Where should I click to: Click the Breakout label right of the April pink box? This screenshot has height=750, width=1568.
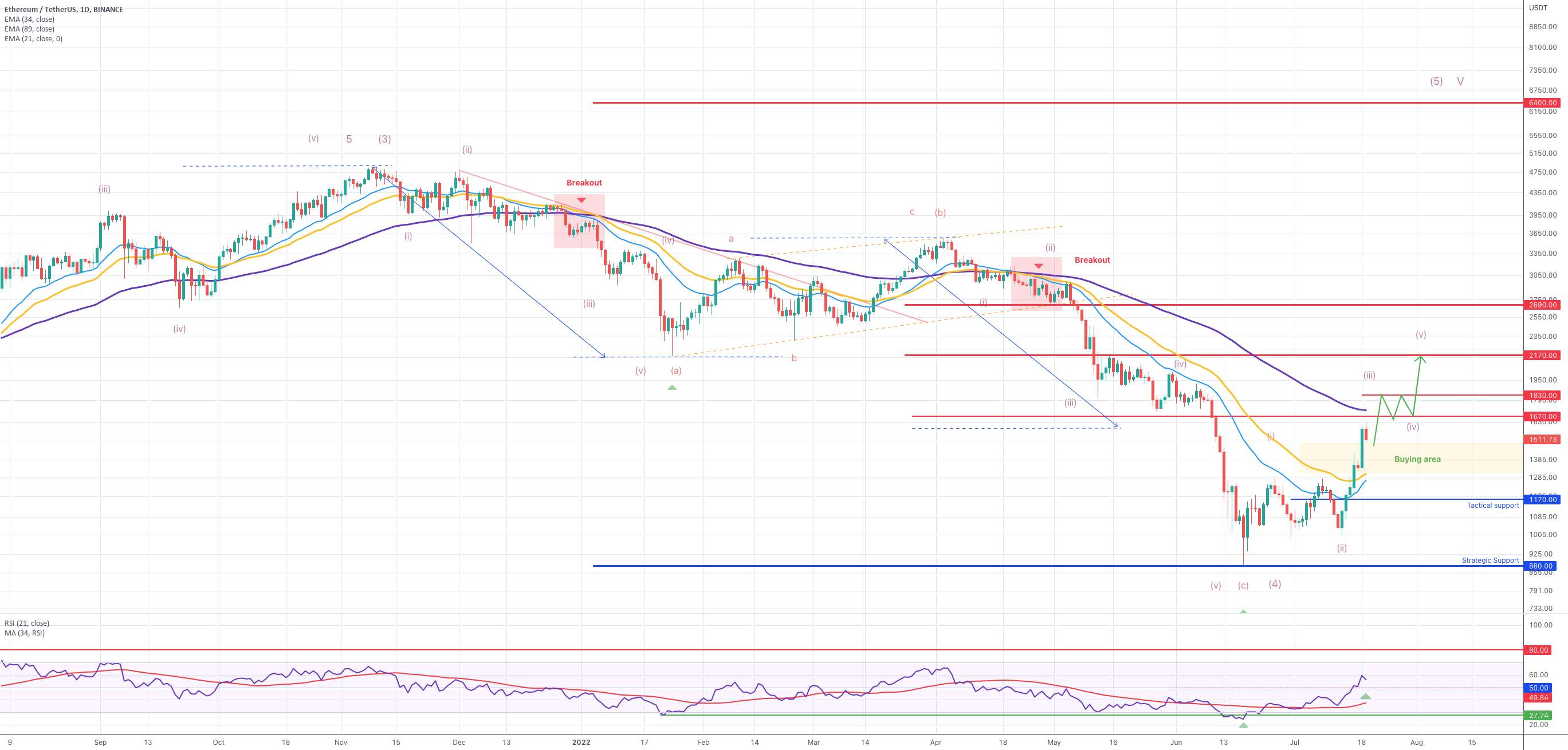pyautogui.click(x=1092, y=260)
